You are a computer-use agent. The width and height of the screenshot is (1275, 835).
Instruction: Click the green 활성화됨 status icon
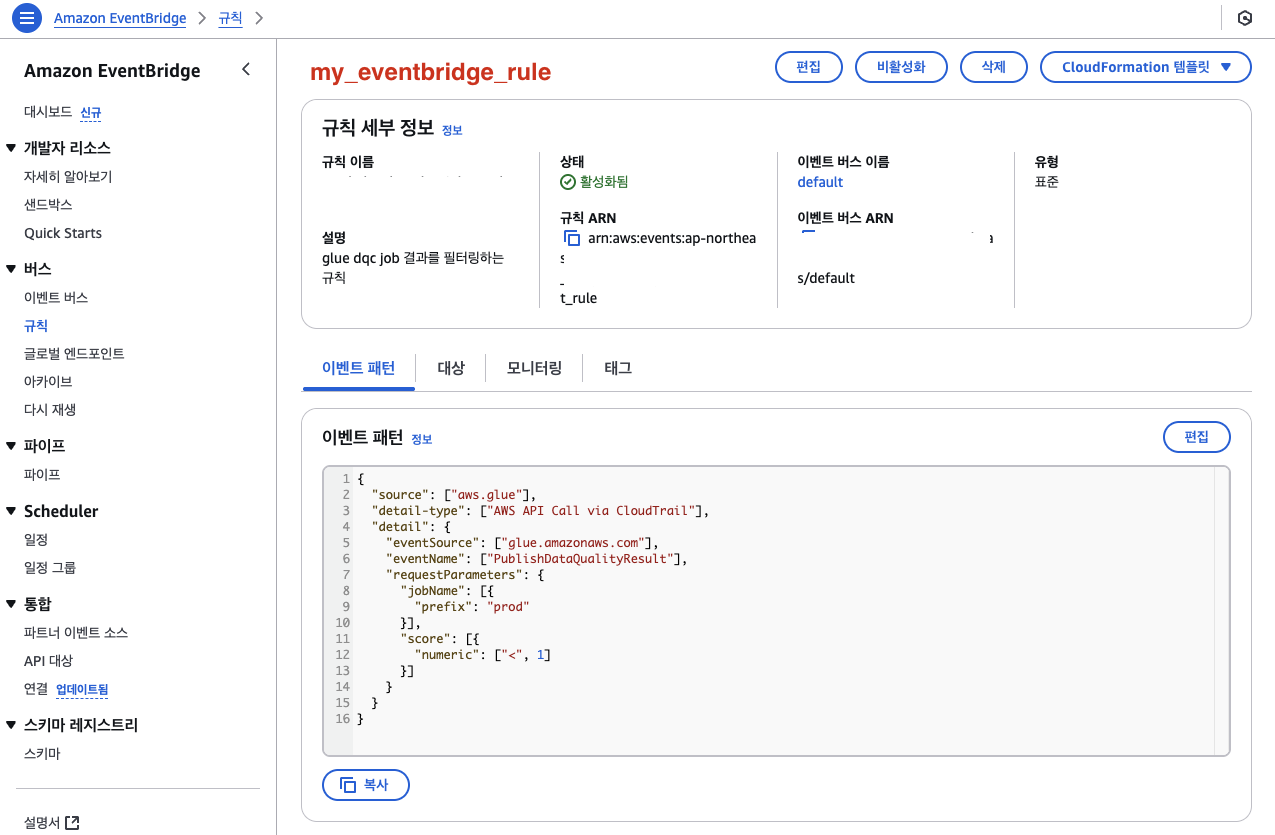568,182
